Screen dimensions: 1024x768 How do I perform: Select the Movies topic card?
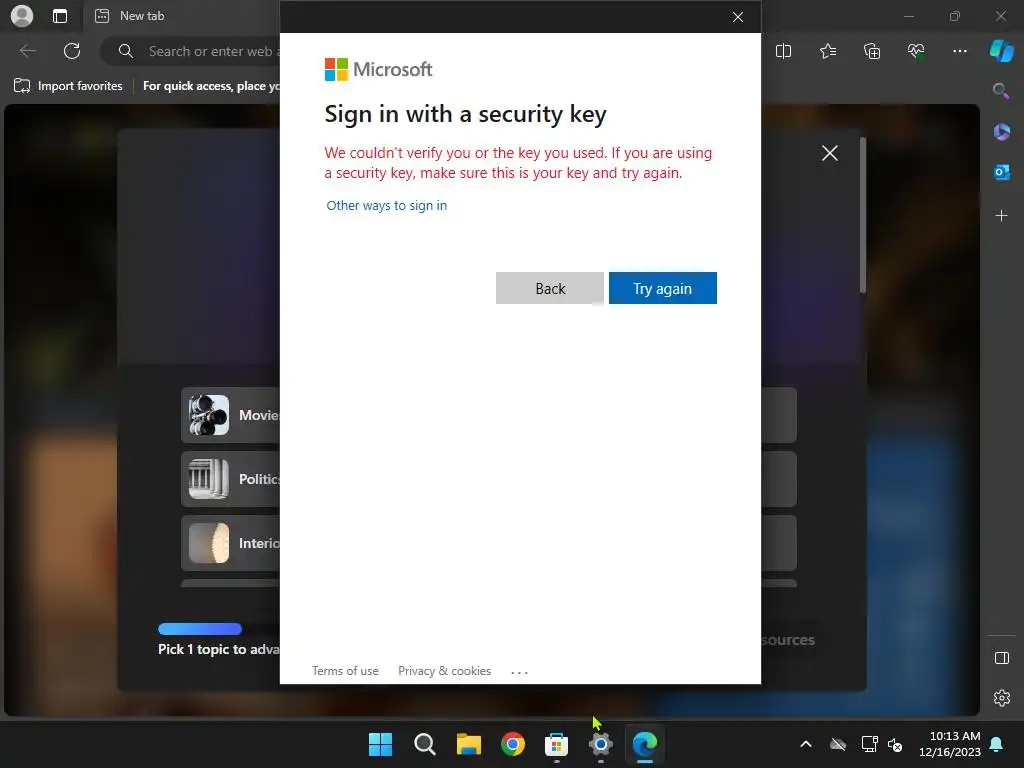click(231, 415)
